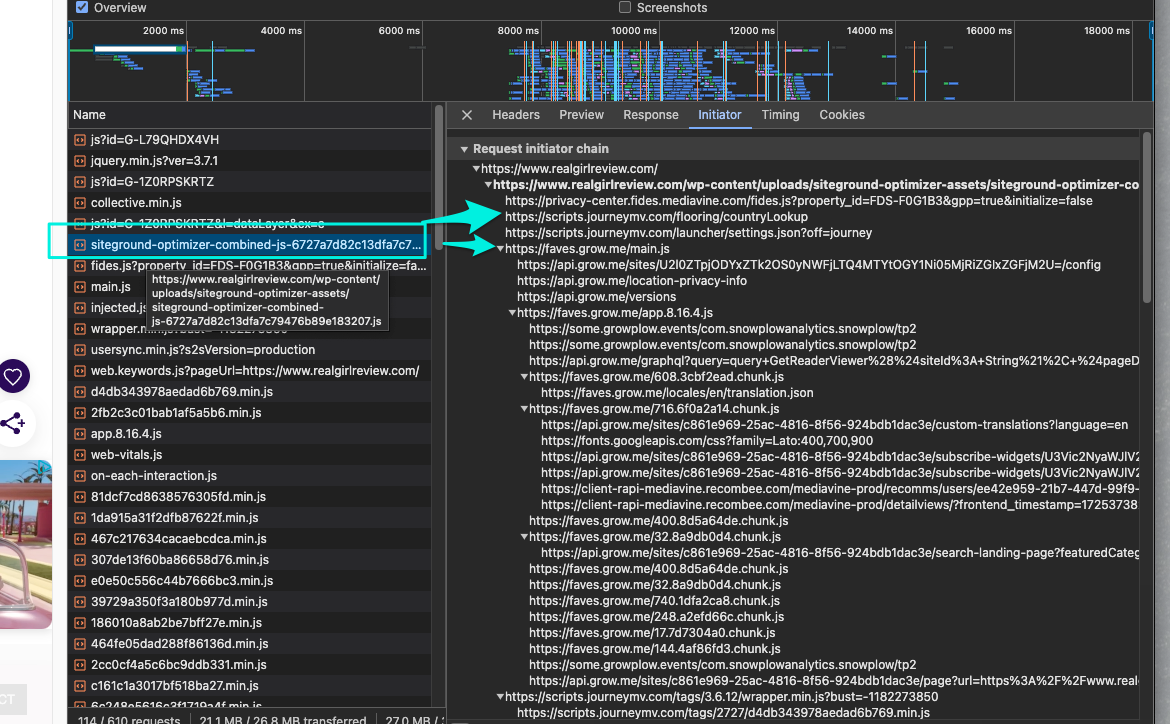The height and width of the screenshot is (724, 1170).
Task: Open the Timing tab
Action: [780, 115]
